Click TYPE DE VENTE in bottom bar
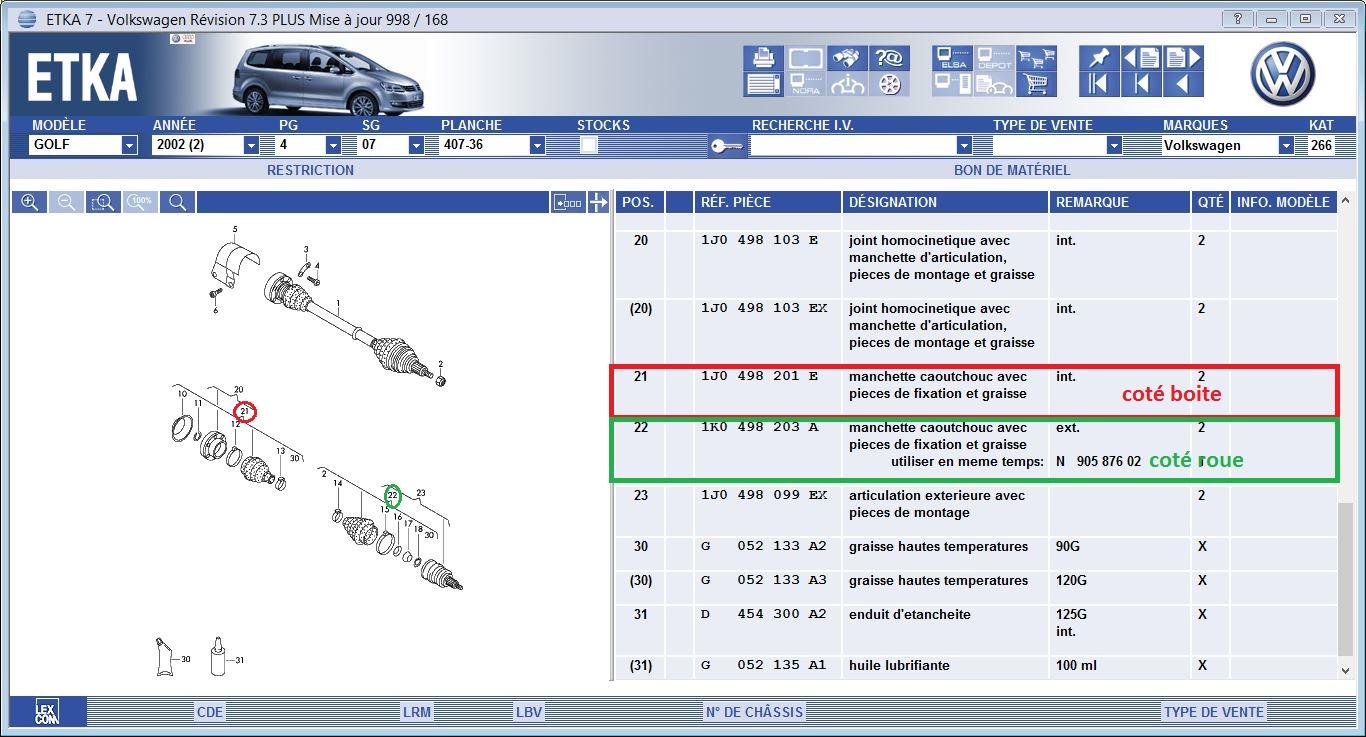 (1214, 712)
